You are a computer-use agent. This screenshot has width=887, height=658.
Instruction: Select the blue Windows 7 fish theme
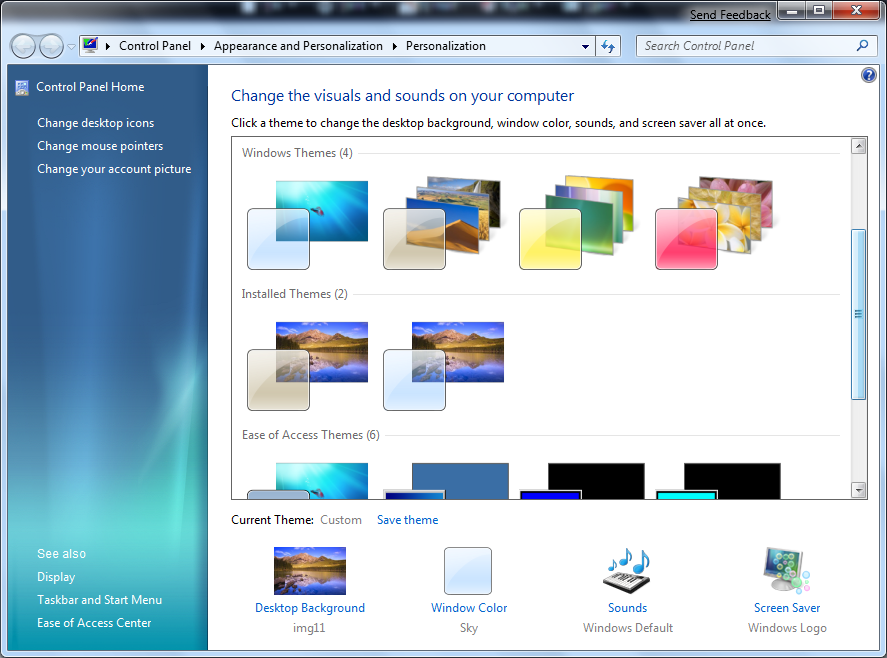coord(307,225)
